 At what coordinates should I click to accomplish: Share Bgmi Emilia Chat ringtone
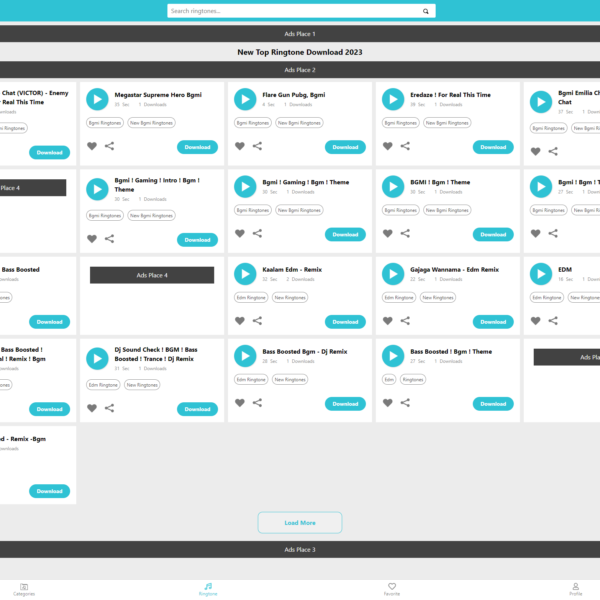point(553,152)
